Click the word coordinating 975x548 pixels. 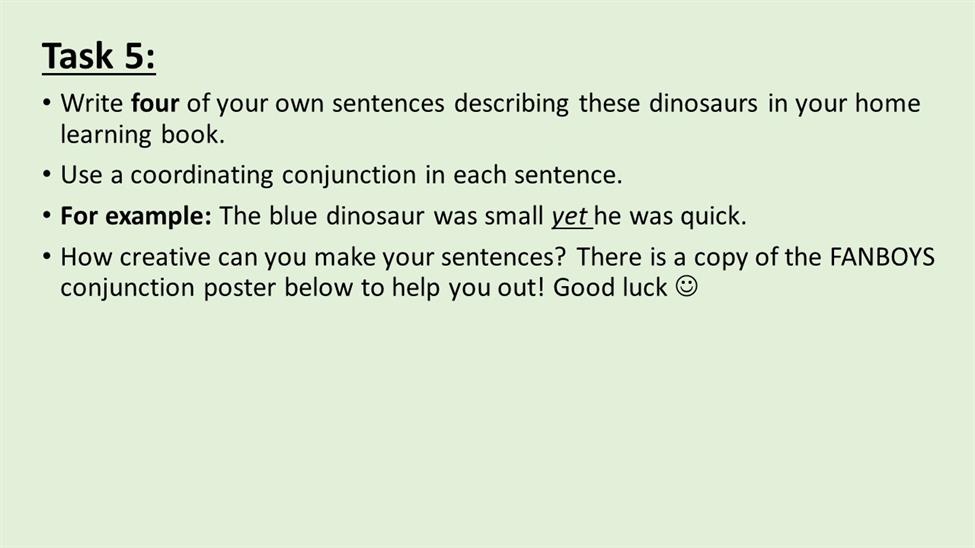(201, 175)
